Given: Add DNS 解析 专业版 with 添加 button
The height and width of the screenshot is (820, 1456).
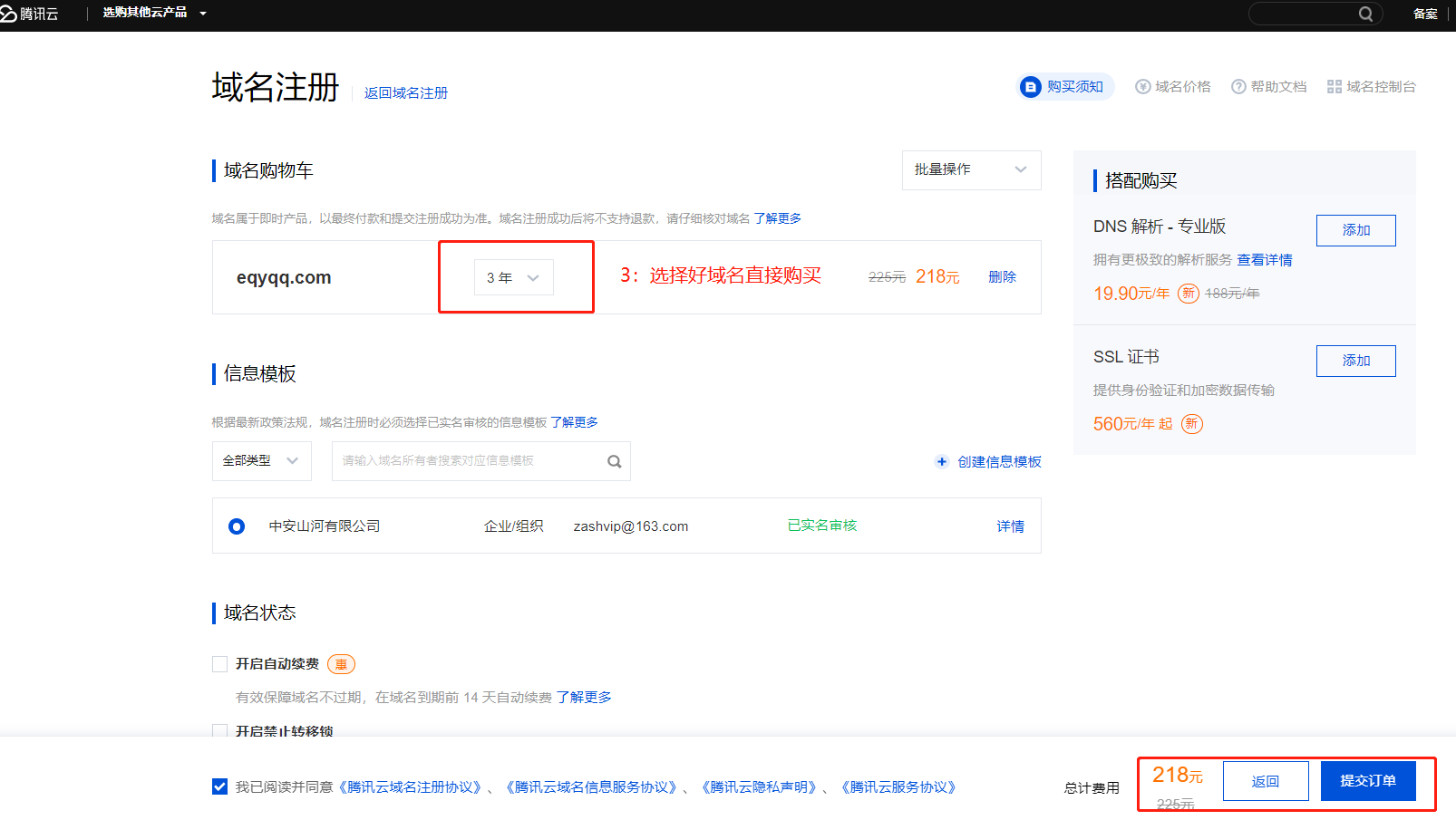Looking at the screenshot, I should click(1355, 230).
